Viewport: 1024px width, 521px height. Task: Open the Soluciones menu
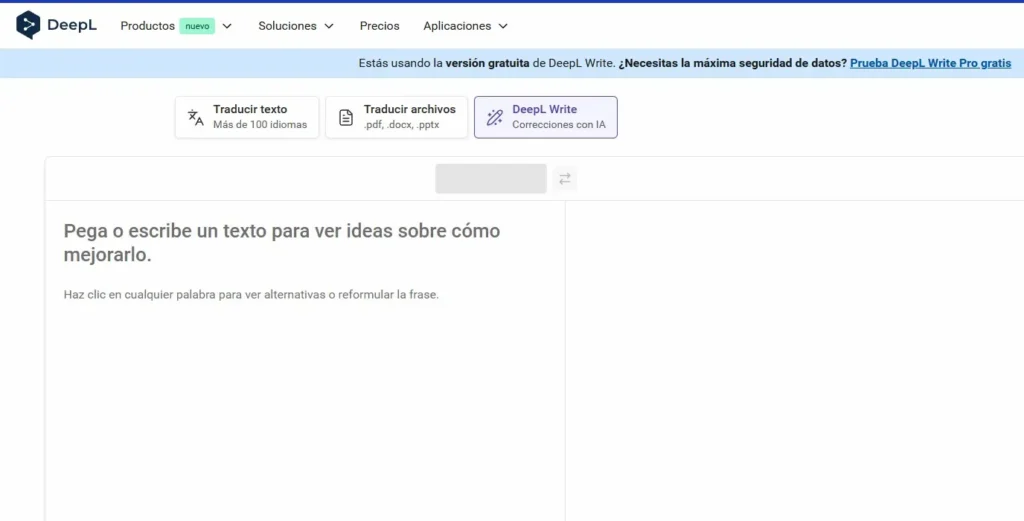tap(287, 26)
